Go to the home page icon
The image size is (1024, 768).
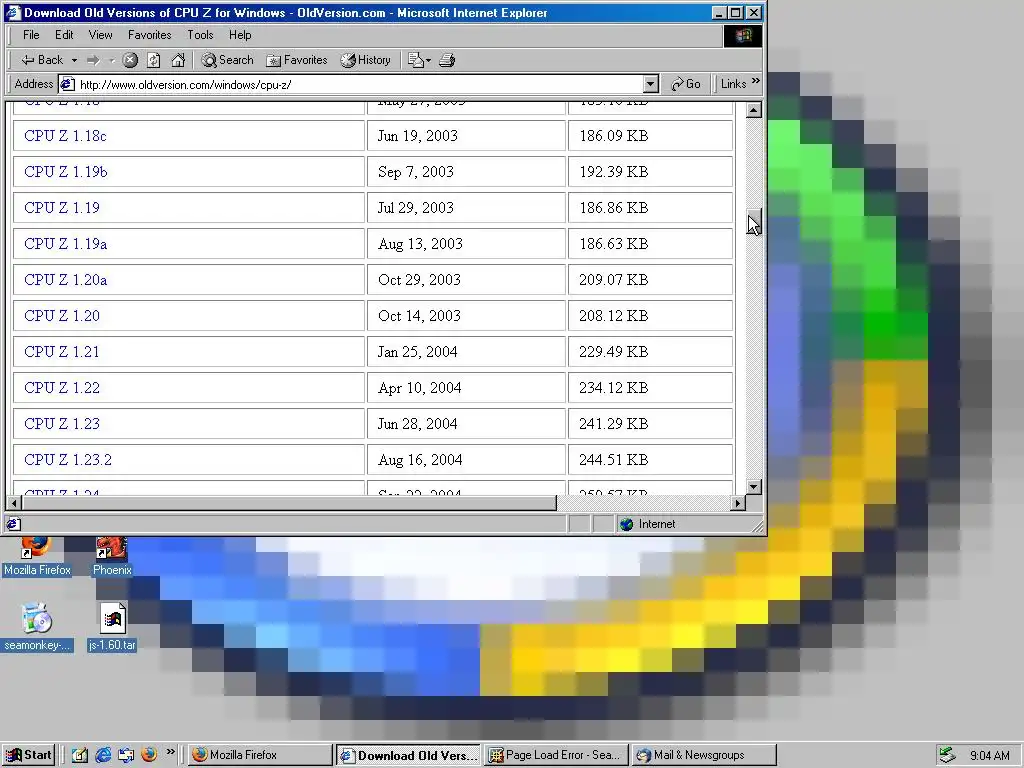coord(178,60)
